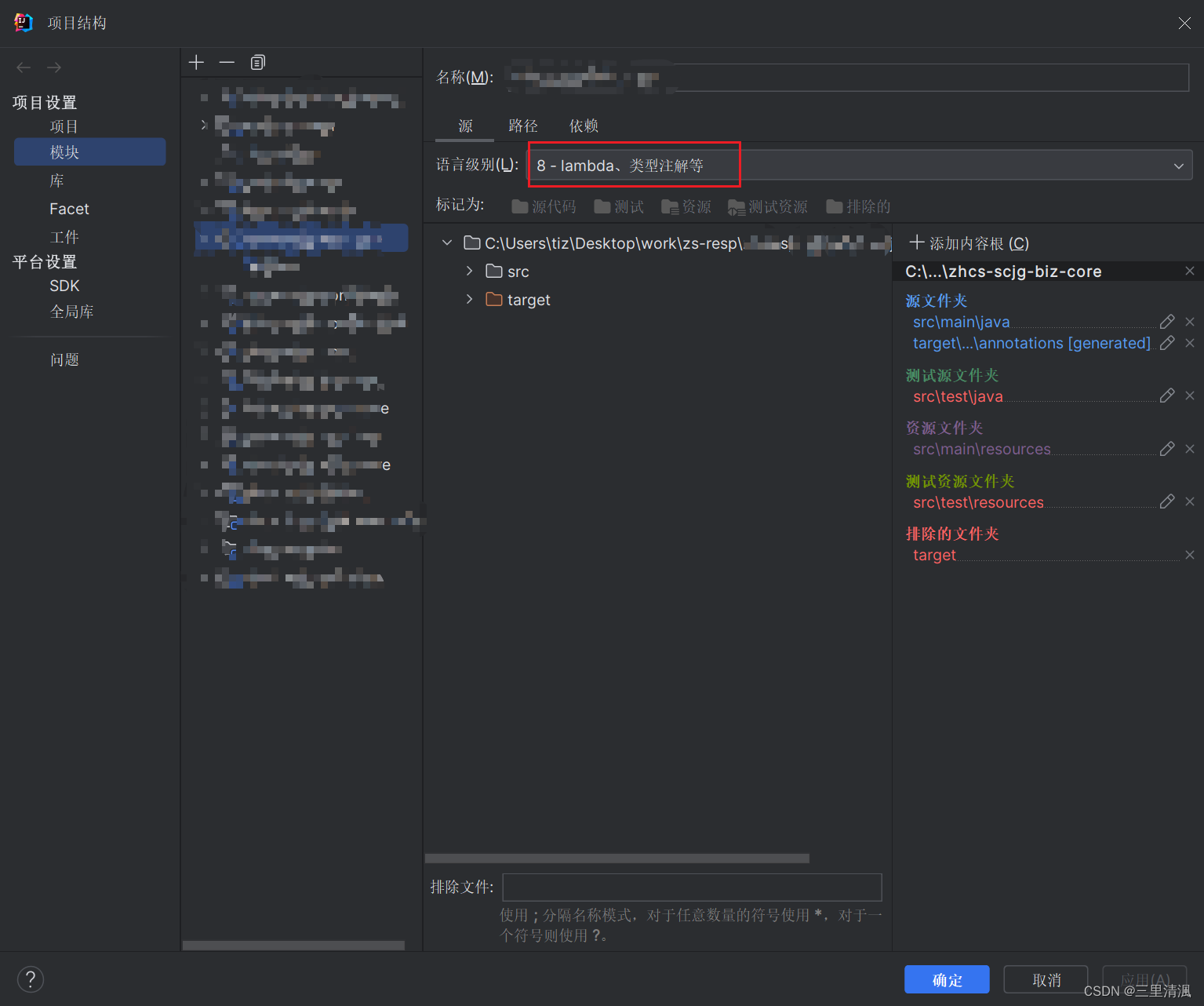Mark selection as 排除的 (Excluded)
Screen dimensions: 1204x1006
(x=858, y=206)
